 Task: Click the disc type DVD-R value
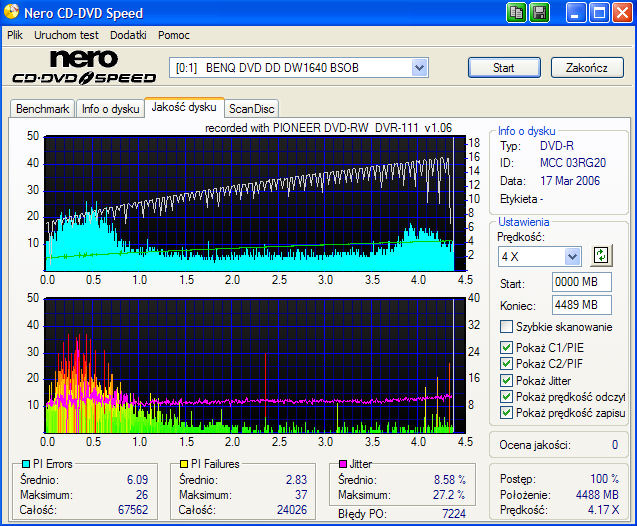(x=557, y=146)
